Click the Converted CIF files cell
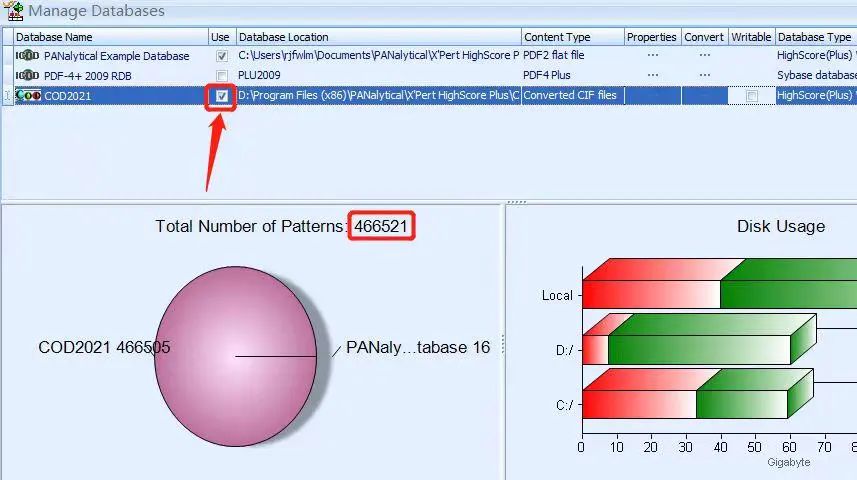This screenshot has width=857, height=480. click(x=572, y=95)
